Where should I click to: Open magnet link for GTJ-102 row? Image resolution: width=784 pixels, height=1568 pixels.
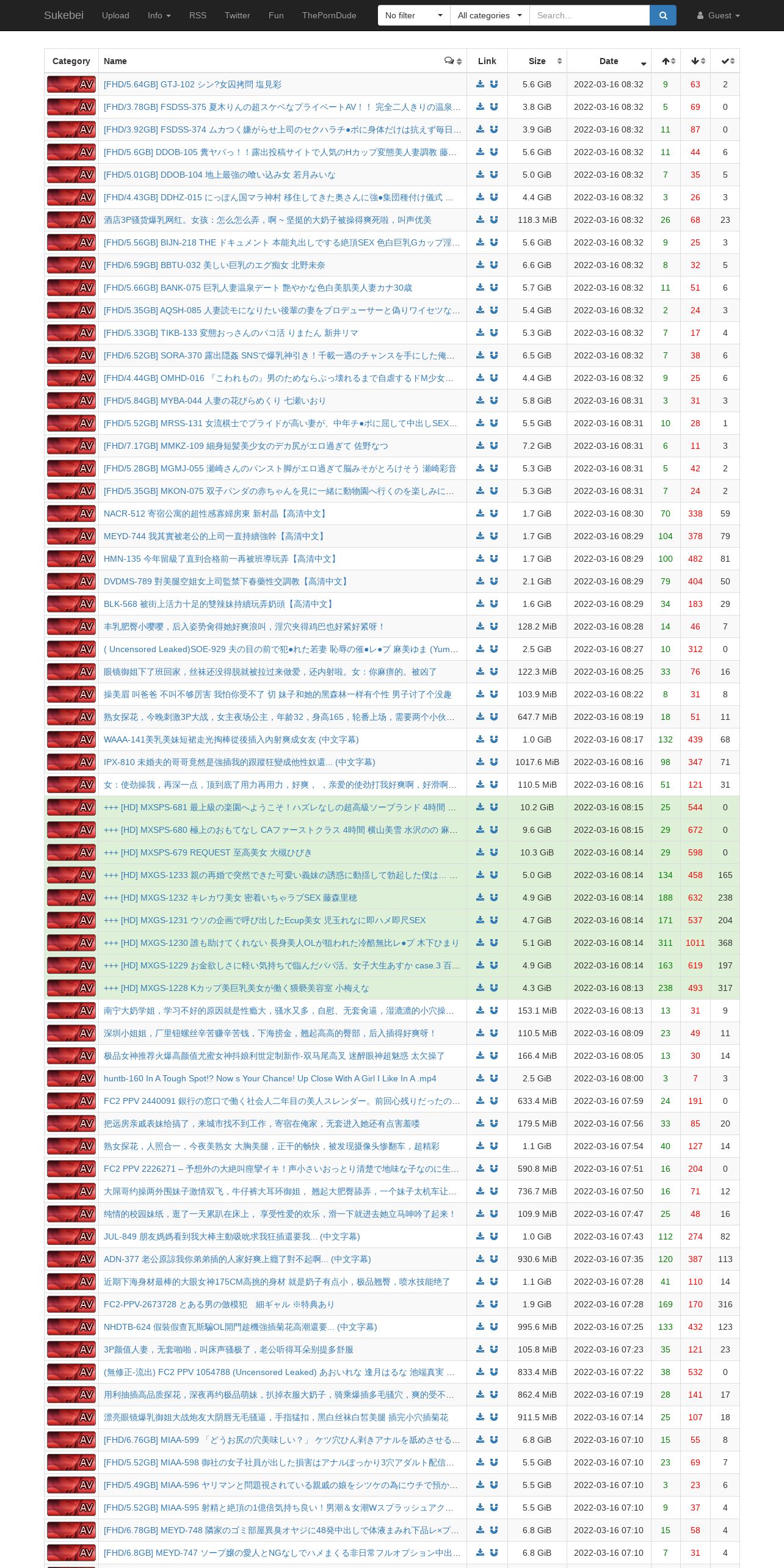click(494, 84)
